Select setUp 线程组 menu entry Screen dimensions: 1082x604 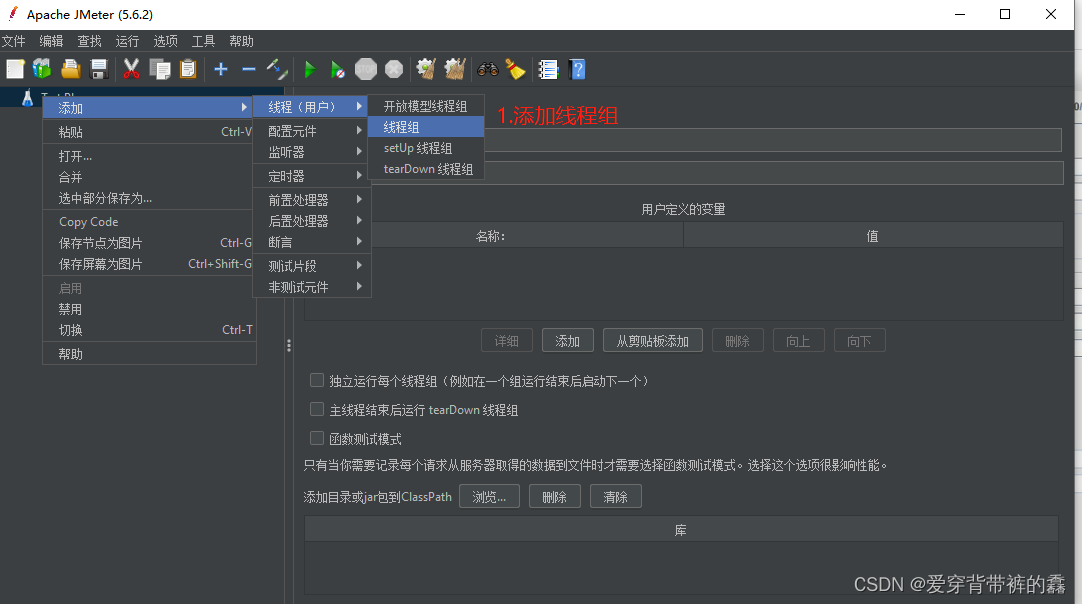426,148
